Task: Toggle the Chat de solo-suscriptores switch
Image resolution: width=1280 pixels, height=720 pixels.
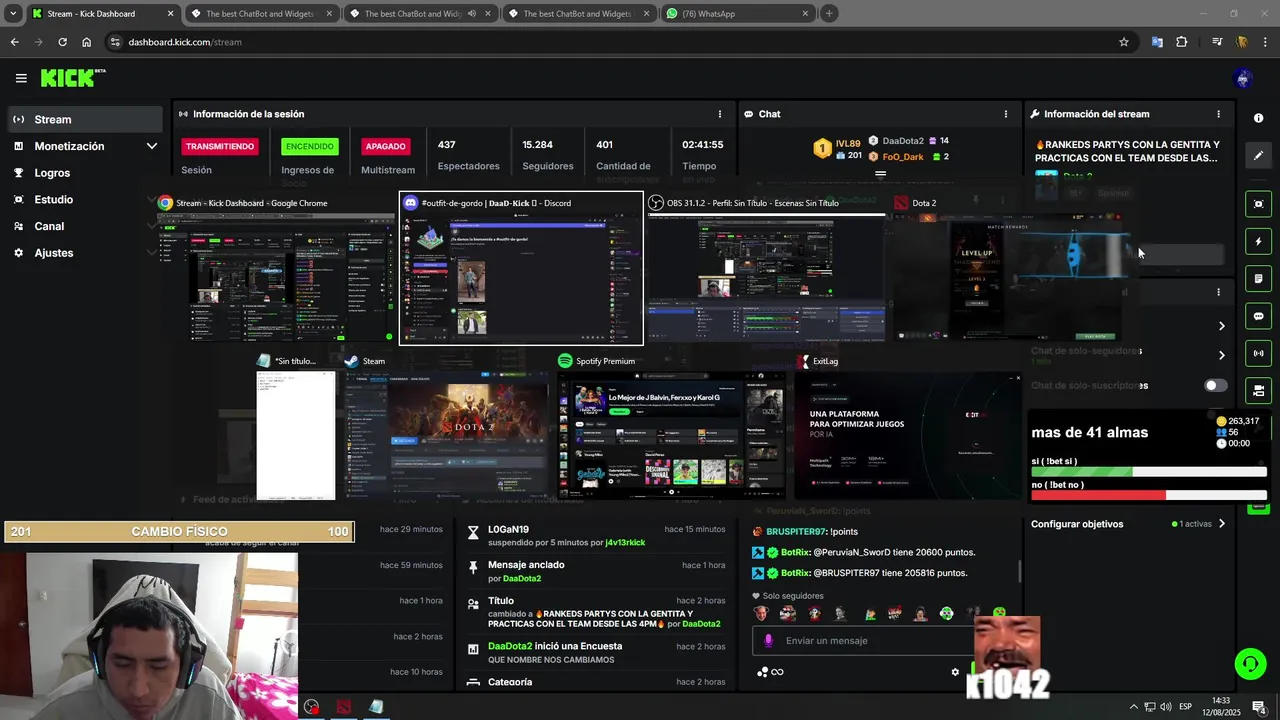Action: [x=1215, y=385]
